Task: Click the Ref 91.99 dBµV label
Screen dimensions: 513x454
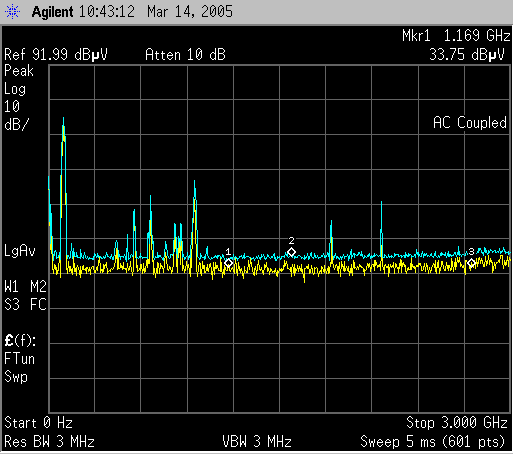Action: (x=56, y=55)
